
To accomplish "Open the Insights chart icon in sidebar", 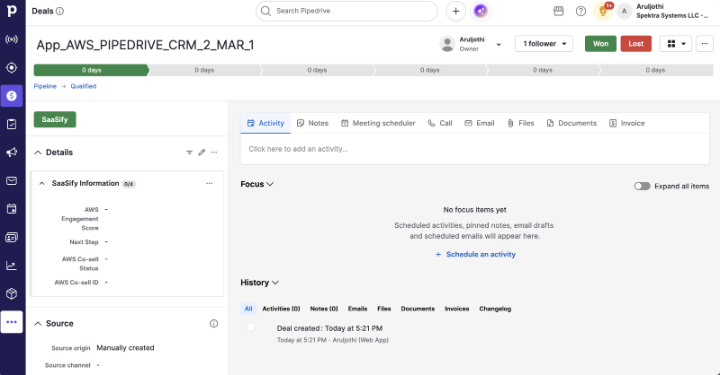I will 11,265.
